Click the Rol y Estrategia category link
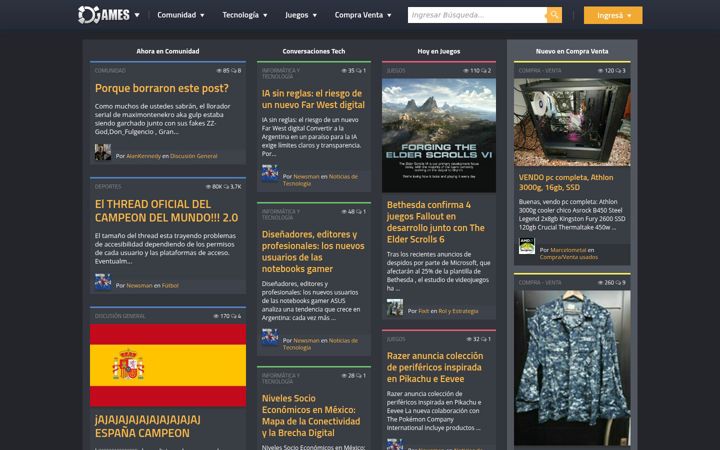720x450 pixels. pyautogui.click(x=458, y=311)
